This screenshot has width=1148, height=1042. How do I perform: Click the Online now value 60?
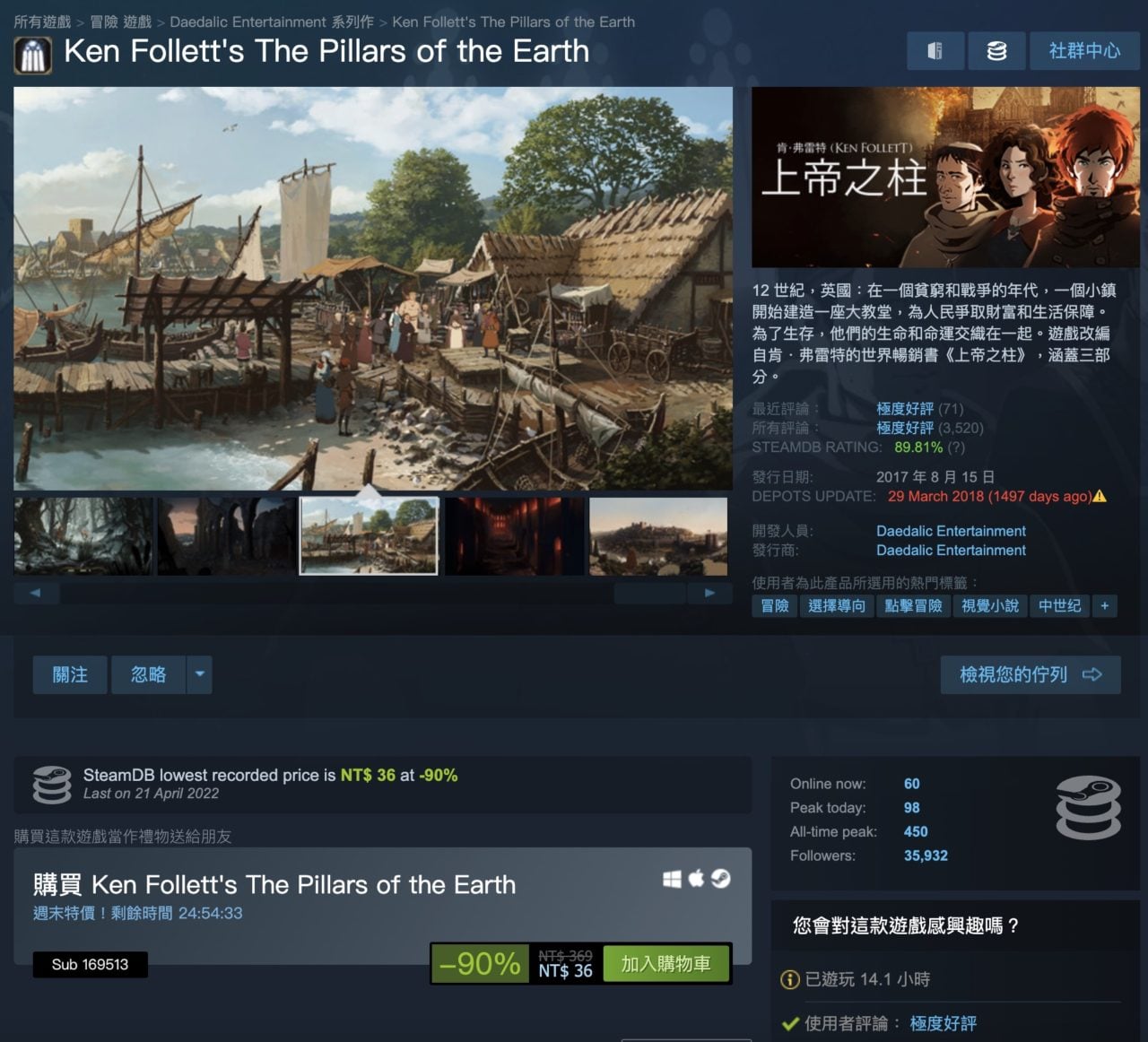(x=911, y=784)
